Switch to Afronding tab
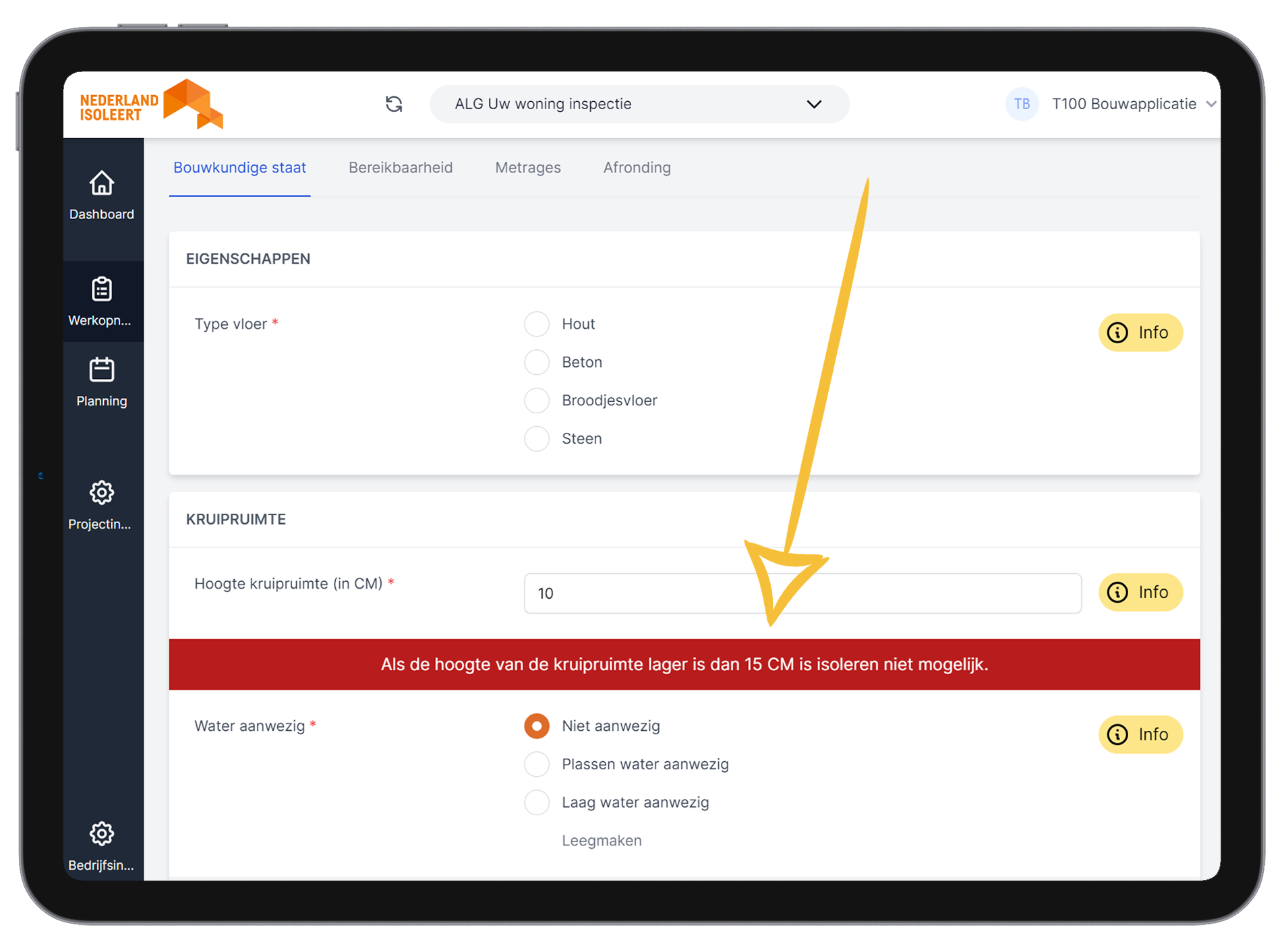 coord(637,168)
